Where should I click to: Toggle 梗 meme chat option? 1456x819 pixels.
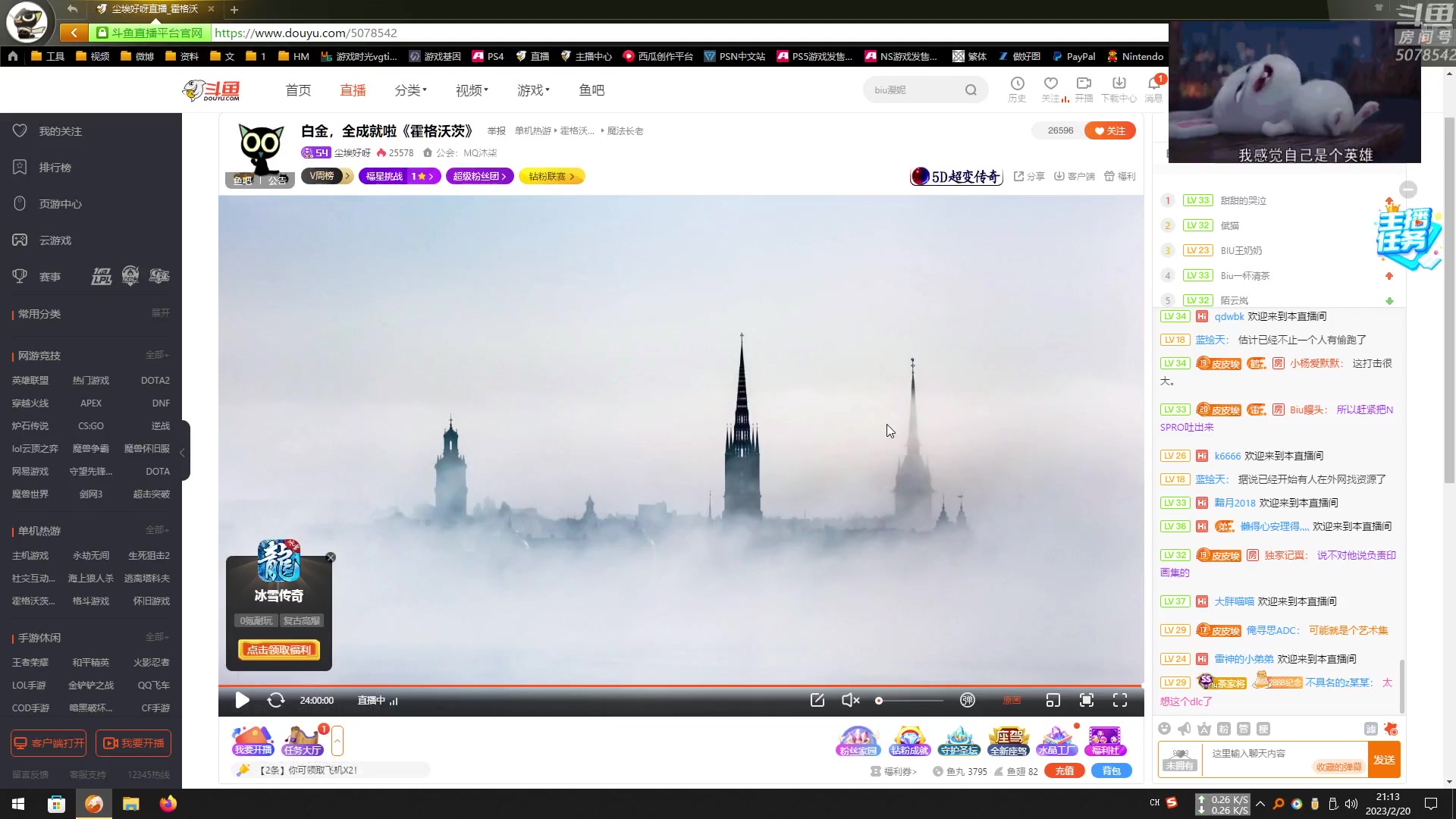pos(1263,729)
